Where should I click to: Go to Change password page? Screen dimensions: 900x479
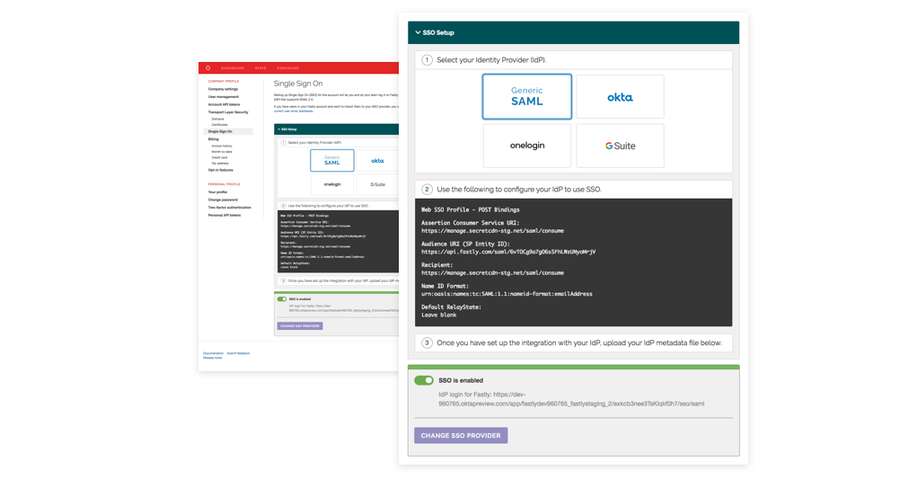(223, 200)
